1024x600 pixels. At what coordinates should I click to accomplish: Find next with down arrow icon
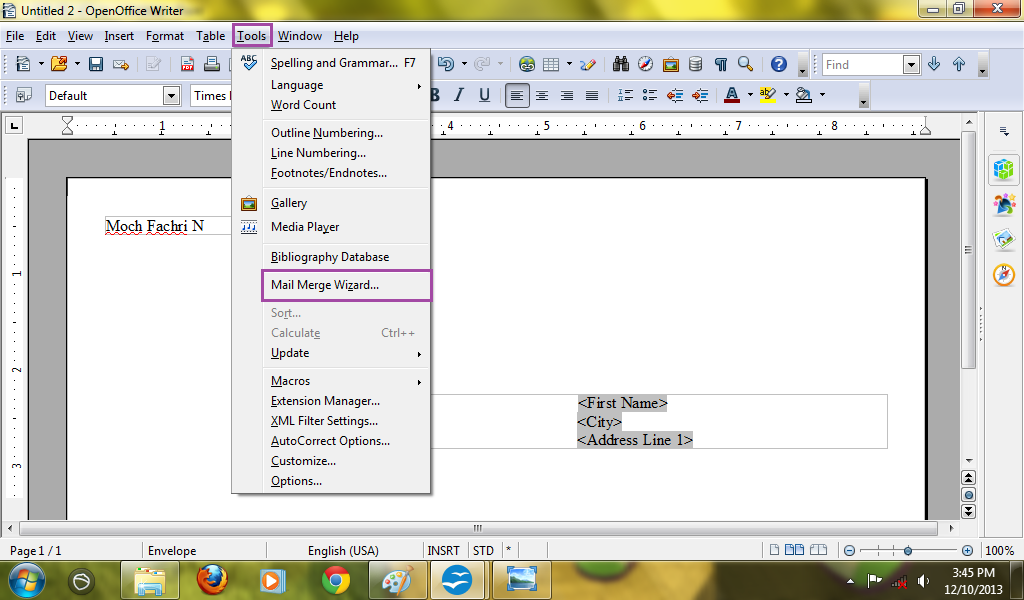point(934,64)
